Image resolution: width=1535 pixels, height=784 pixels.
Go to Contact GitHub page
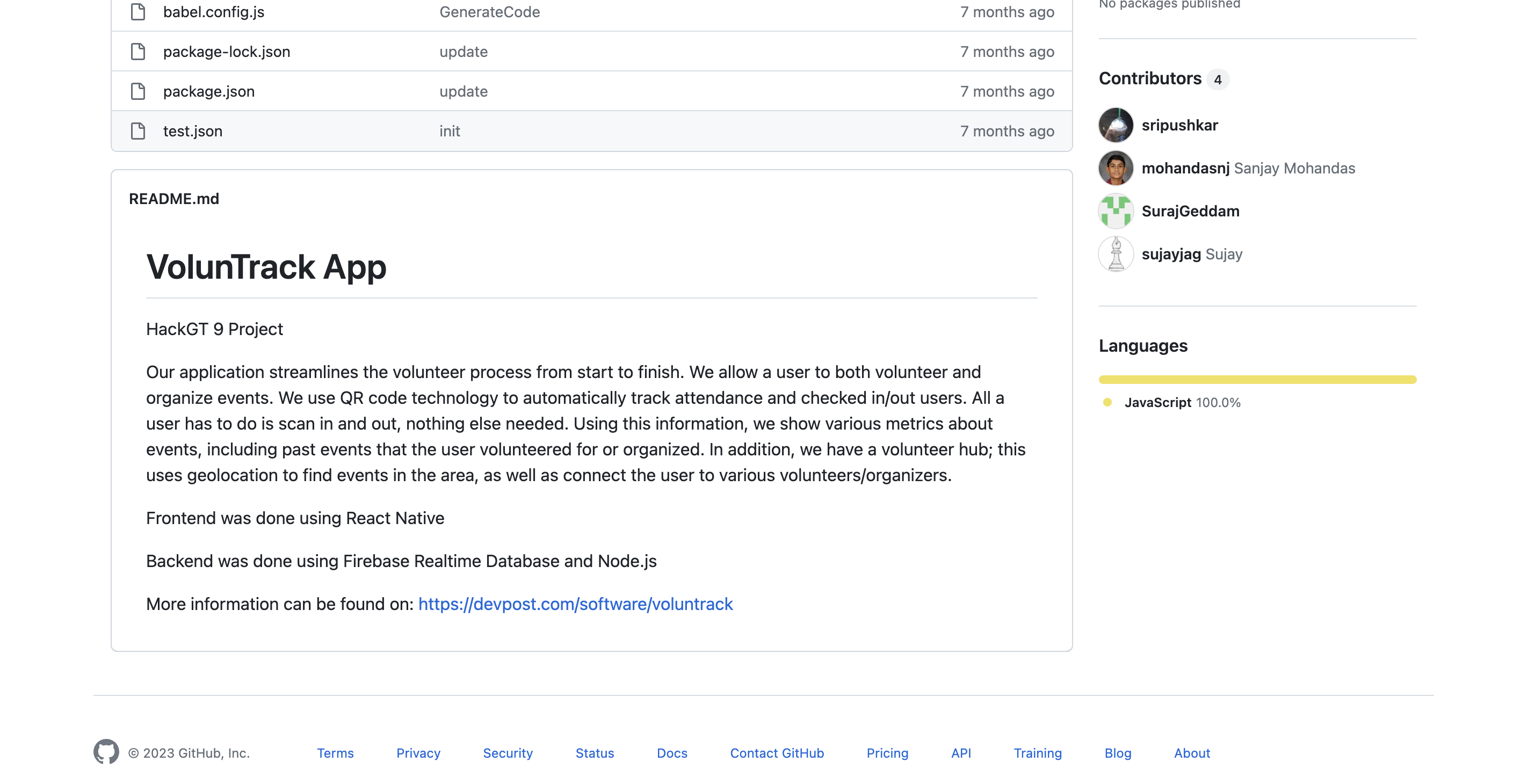[777, 753]
